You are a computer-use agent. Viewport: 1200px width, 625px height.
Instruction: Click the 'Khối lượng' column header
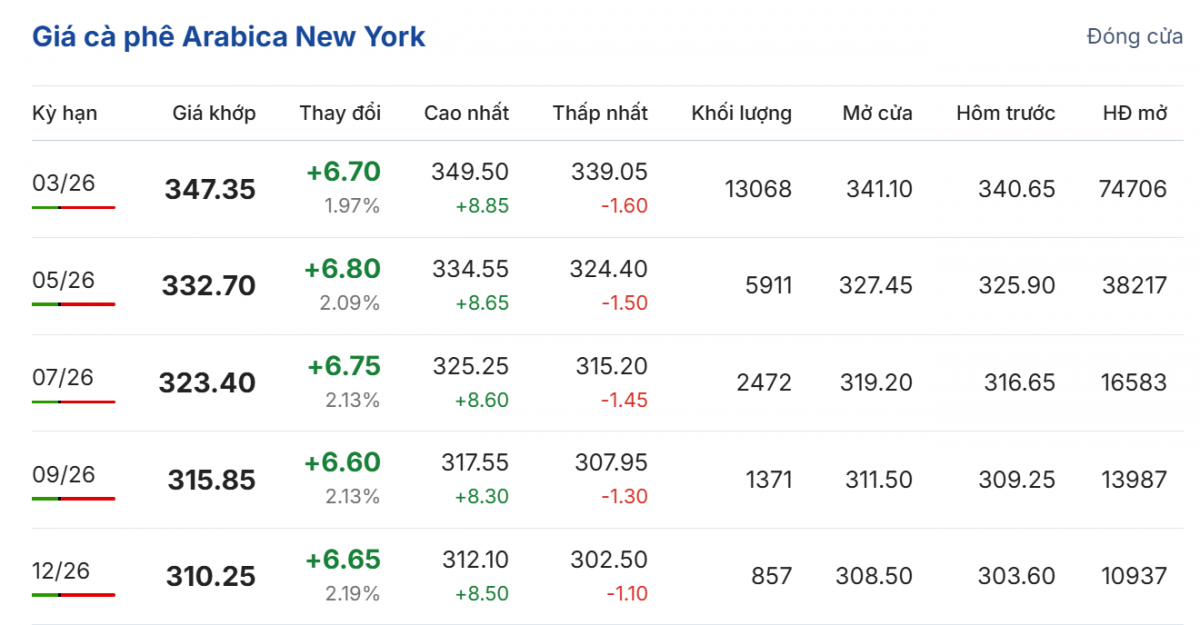741,113
